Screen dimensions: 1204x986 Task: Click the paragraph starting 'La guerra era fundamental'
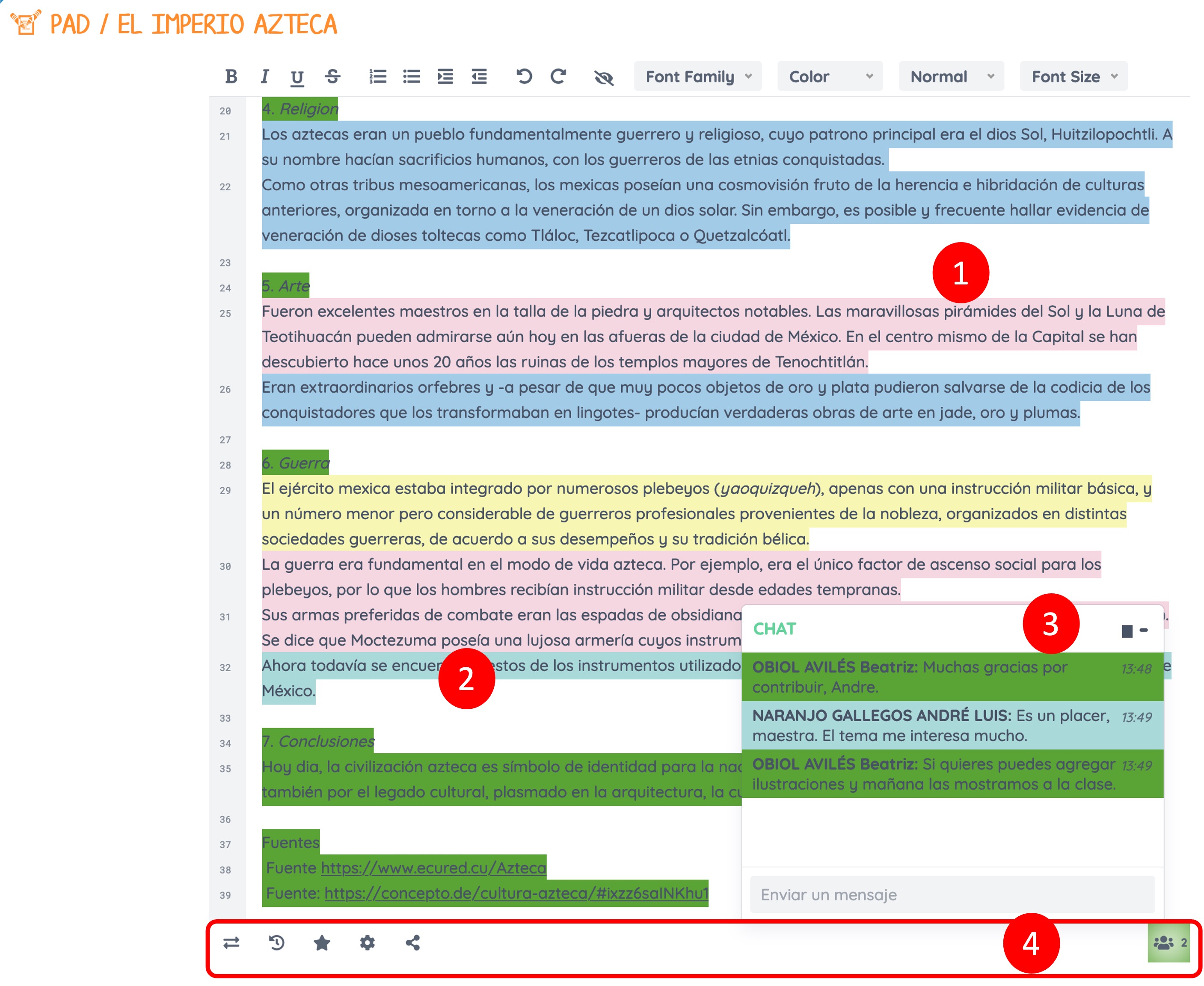682,577
